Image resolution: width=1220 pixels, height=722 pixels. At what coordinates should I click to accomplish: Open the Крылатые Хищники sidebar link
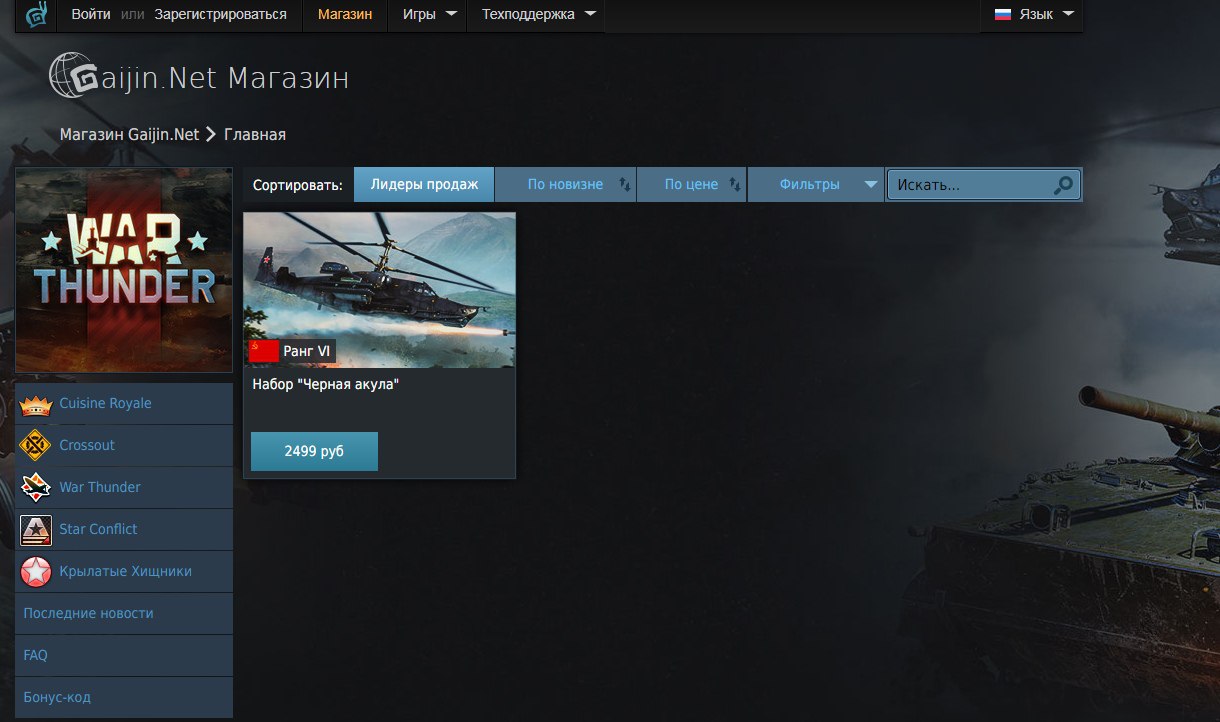[124, 571]
